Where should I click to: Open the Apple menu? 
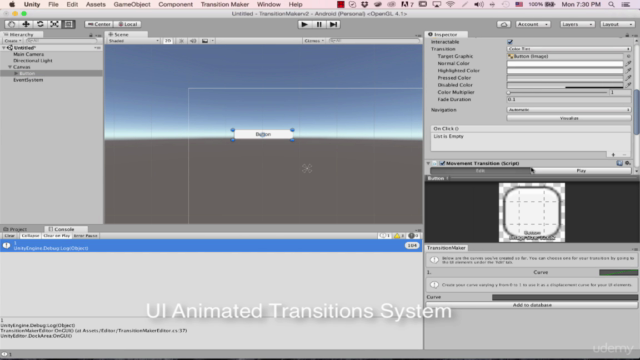pyautogui.click(x=12, y=4)
